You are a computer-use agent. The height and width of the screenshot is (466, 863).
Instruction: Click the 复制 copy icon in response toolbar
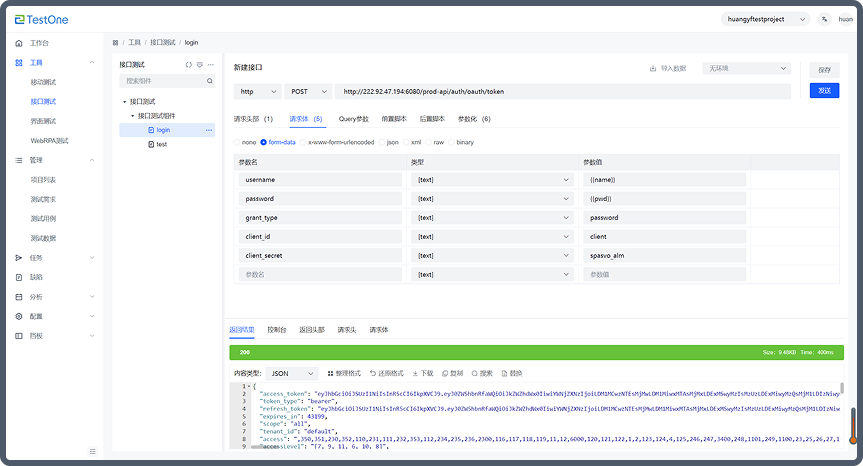444,373
